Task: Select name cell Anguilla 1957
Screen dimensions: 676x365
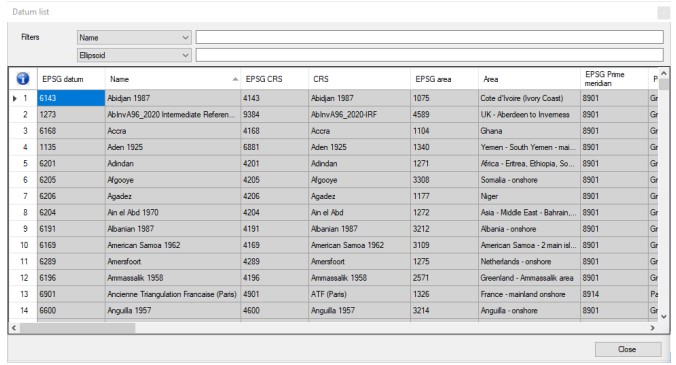Action: coord(173,311)
